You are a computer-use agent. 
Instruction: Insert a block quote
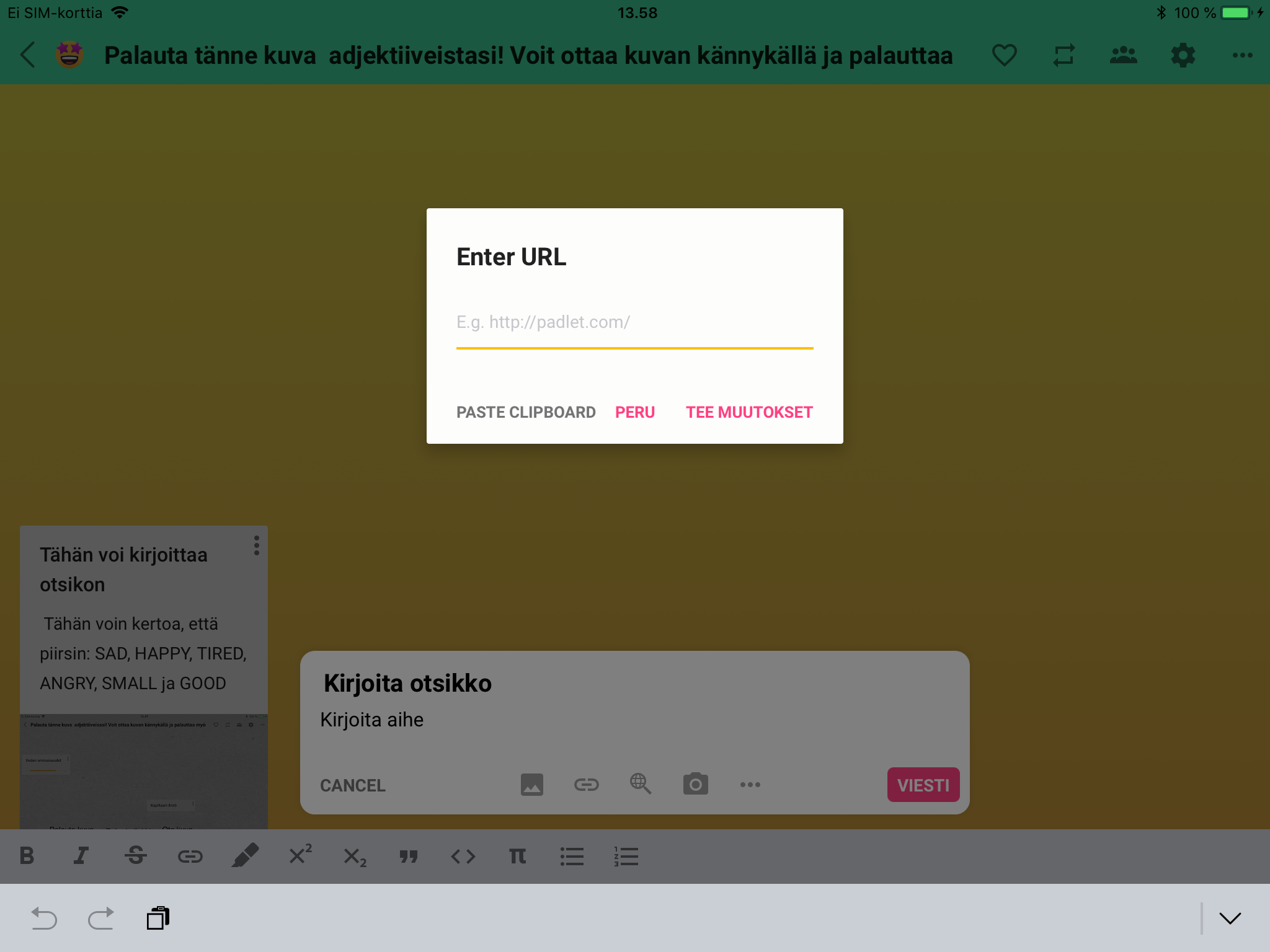tap(409, 856)
